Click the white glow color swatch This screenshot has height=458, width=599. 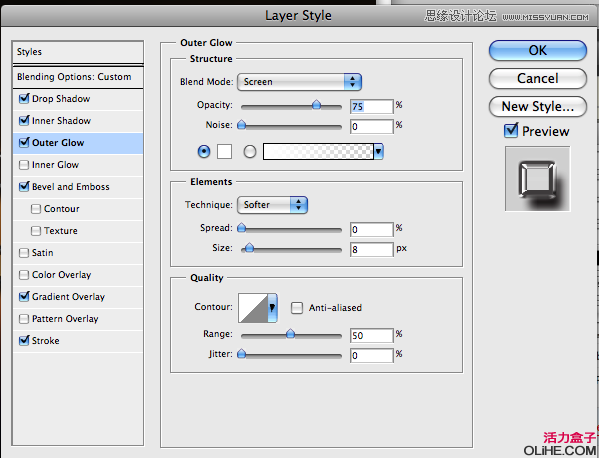pyautogui.click(x=224, y=152)
